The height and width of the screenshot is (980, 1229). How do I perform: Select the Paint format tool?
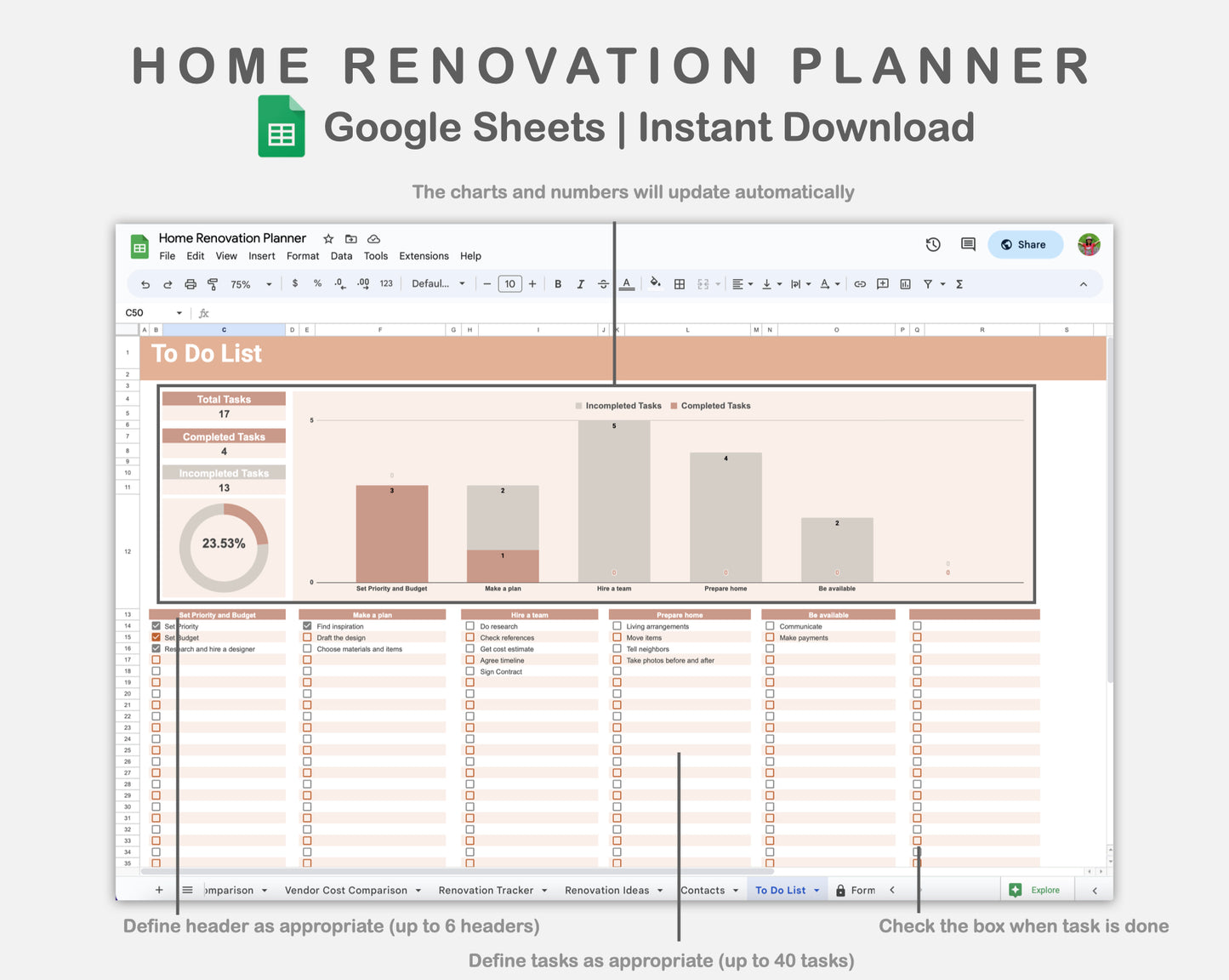[x=212, y=284]
